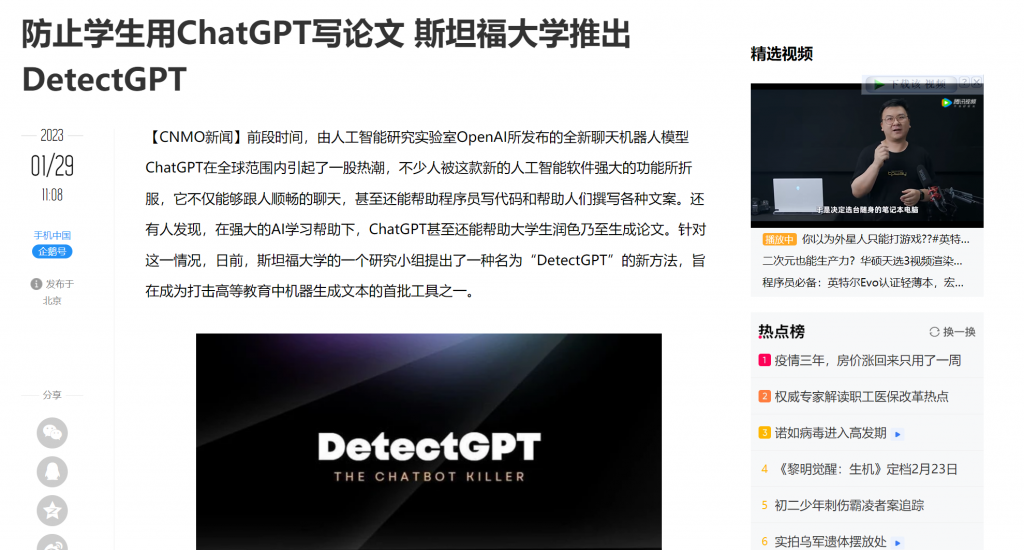Screen dimensions: 1024x550
Task: Click rank 1 badge in hot list
Action: coord(764,360)
